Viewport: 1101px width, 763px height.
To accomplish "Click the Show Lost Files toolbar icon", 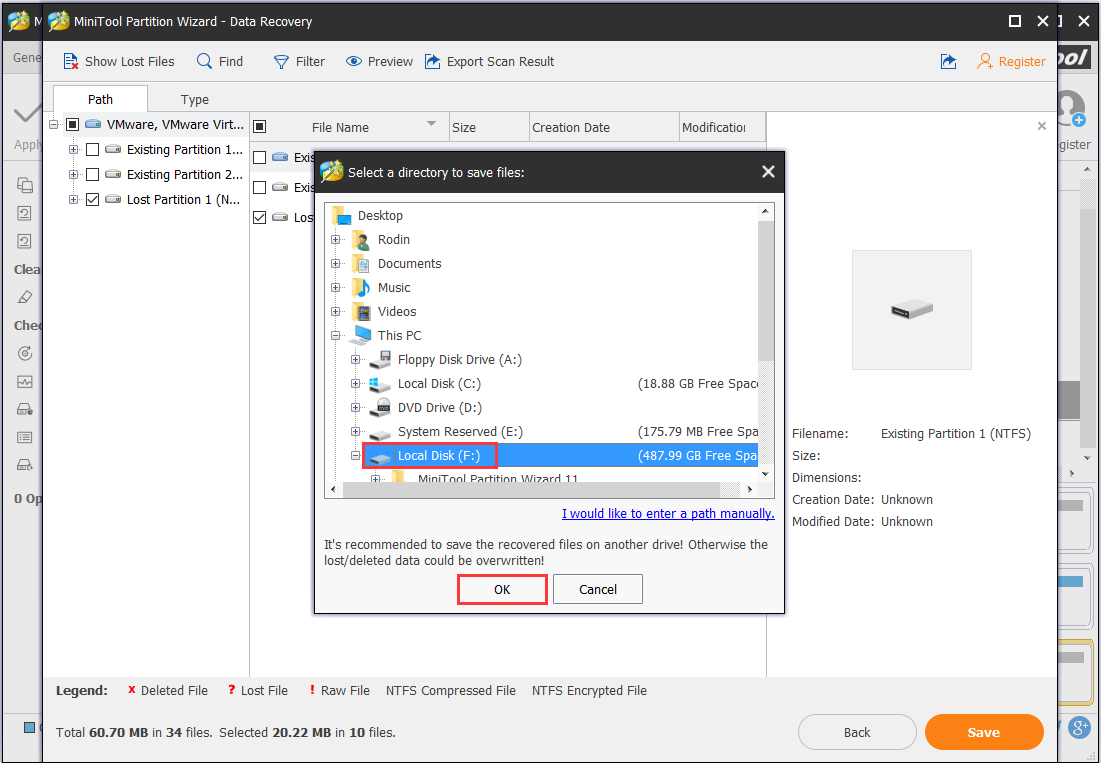I will point(71,62).
